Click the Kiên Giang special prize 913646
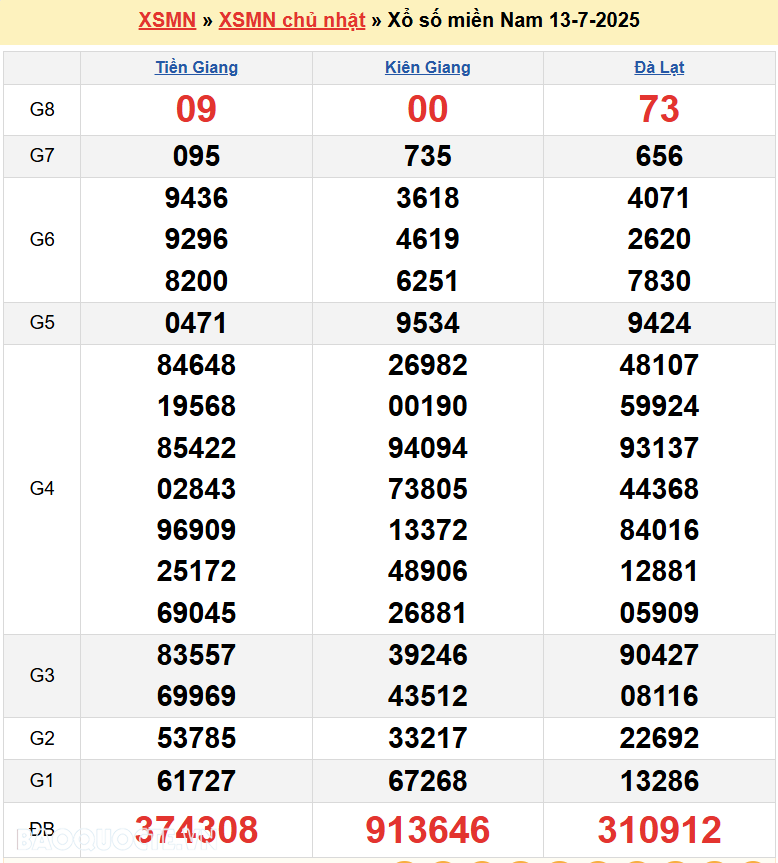Image resolution: width=778 pixels, height=863 pixels. pyautogui.click(x=428, y=830)
